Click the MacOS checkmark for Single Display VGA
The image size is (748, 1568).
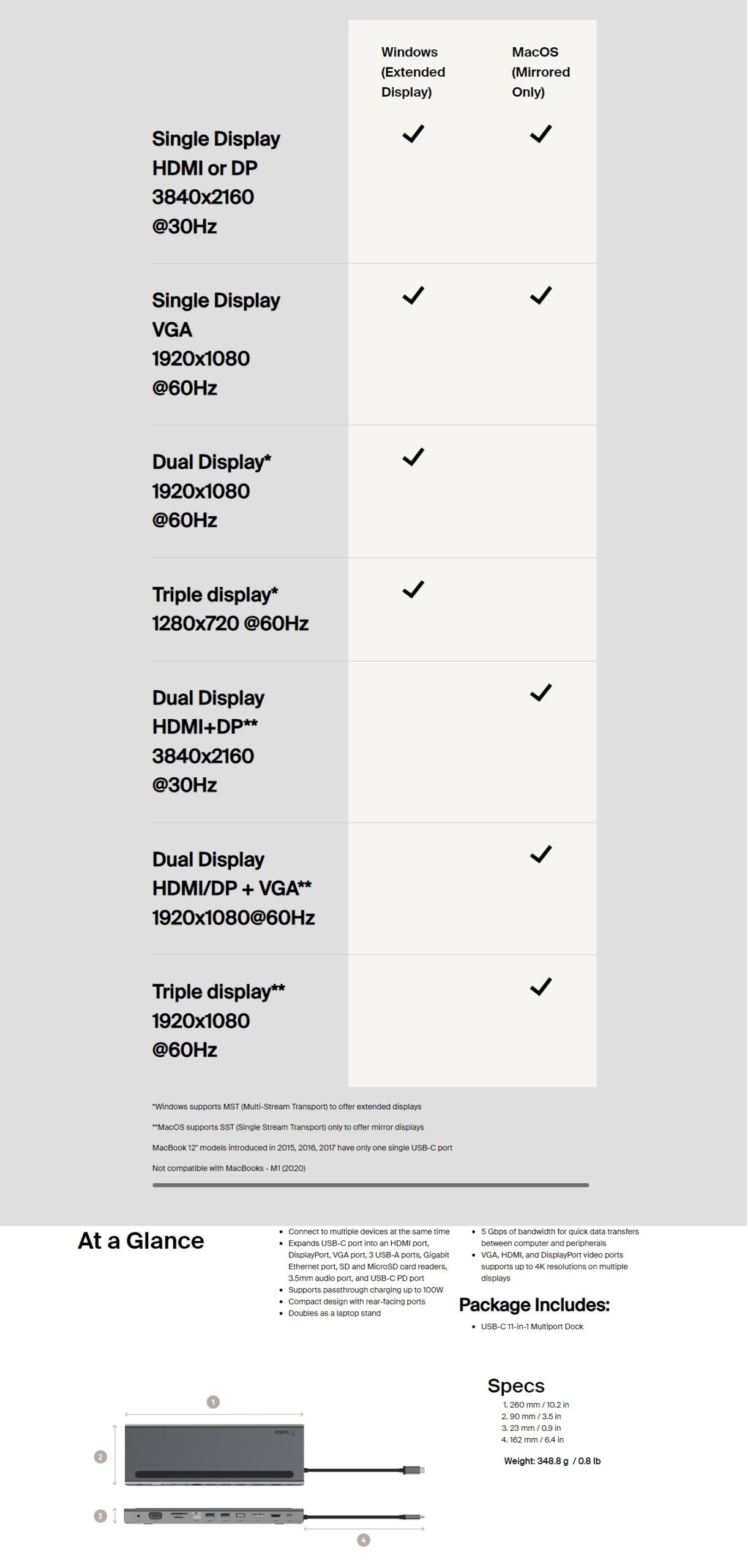(x=540, y=295)
